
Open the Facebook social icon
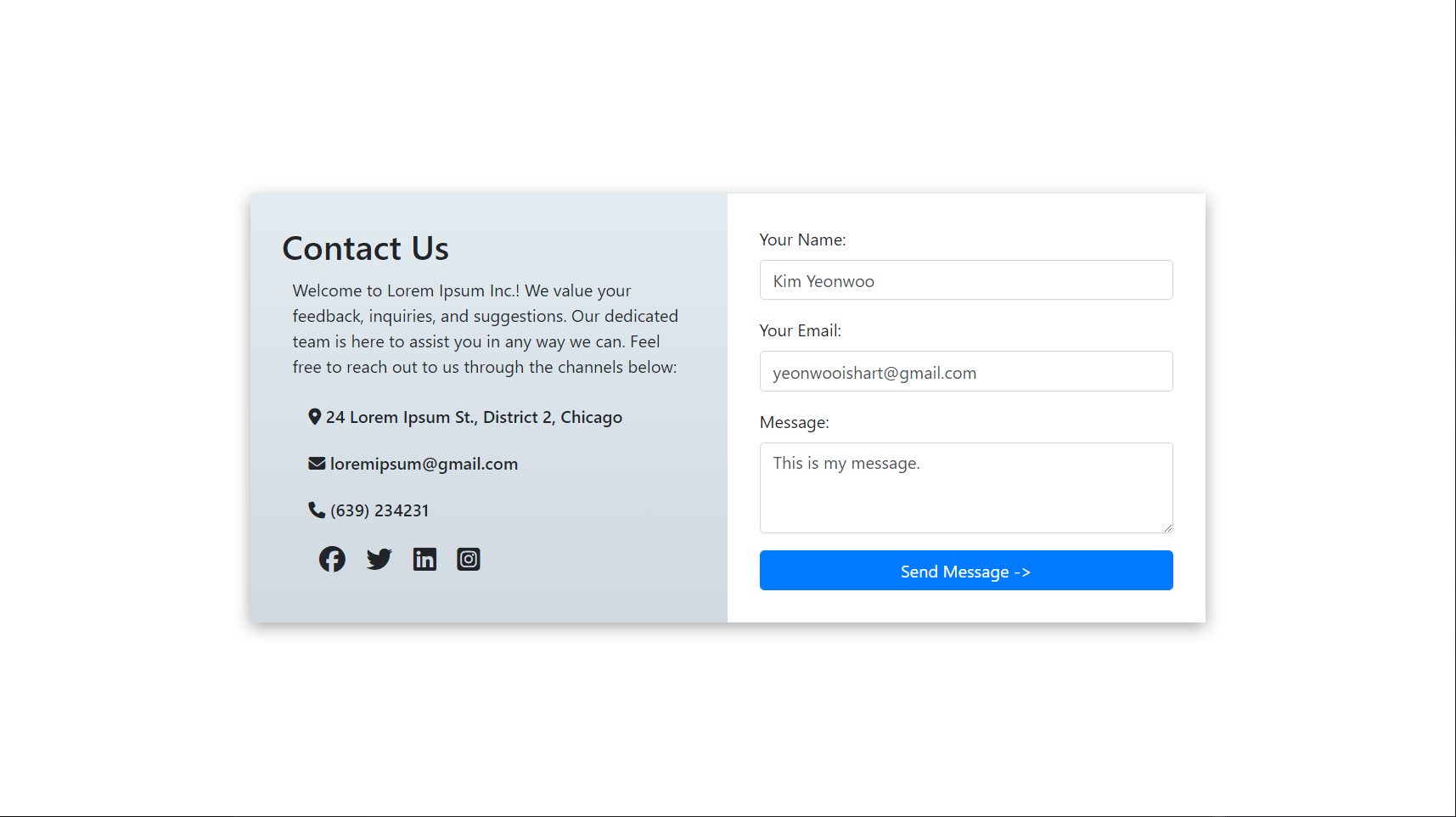coord(332,559)
